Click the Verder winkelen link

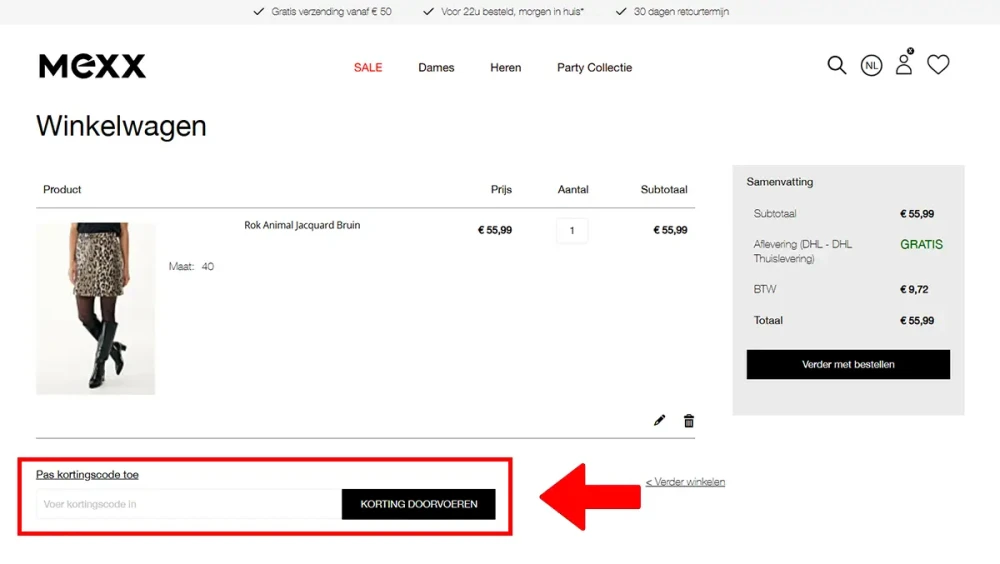685,482
